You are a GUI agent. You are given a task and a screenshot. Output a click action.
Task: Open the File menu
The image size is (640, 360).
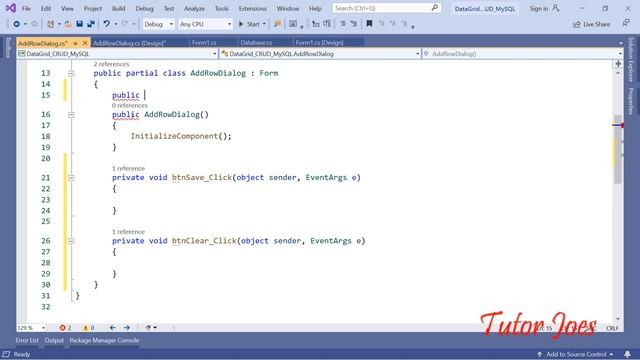26,8
